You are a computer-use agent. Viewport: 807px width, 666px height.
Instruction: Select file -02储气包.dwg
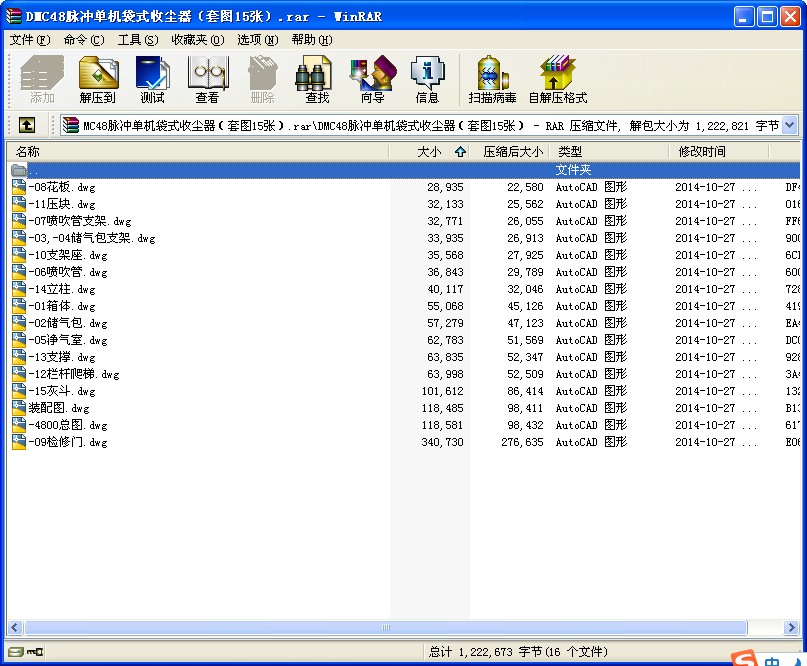(68, 323)
